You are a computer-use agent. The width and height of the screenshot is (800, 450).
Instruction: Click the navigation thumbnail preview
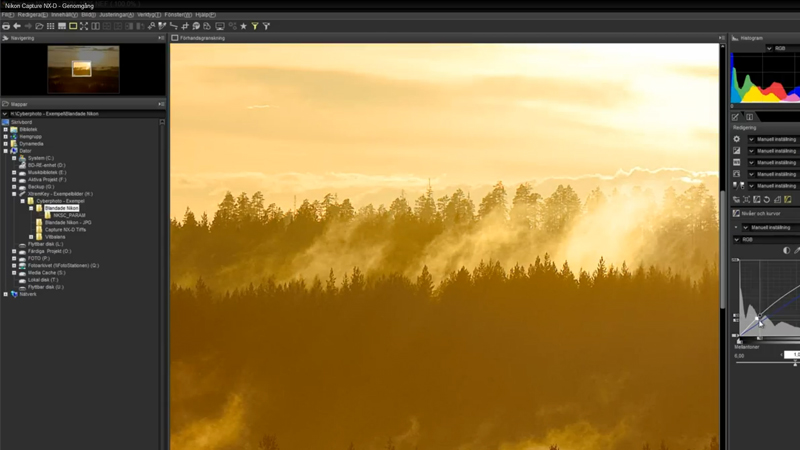pos(82,69)
